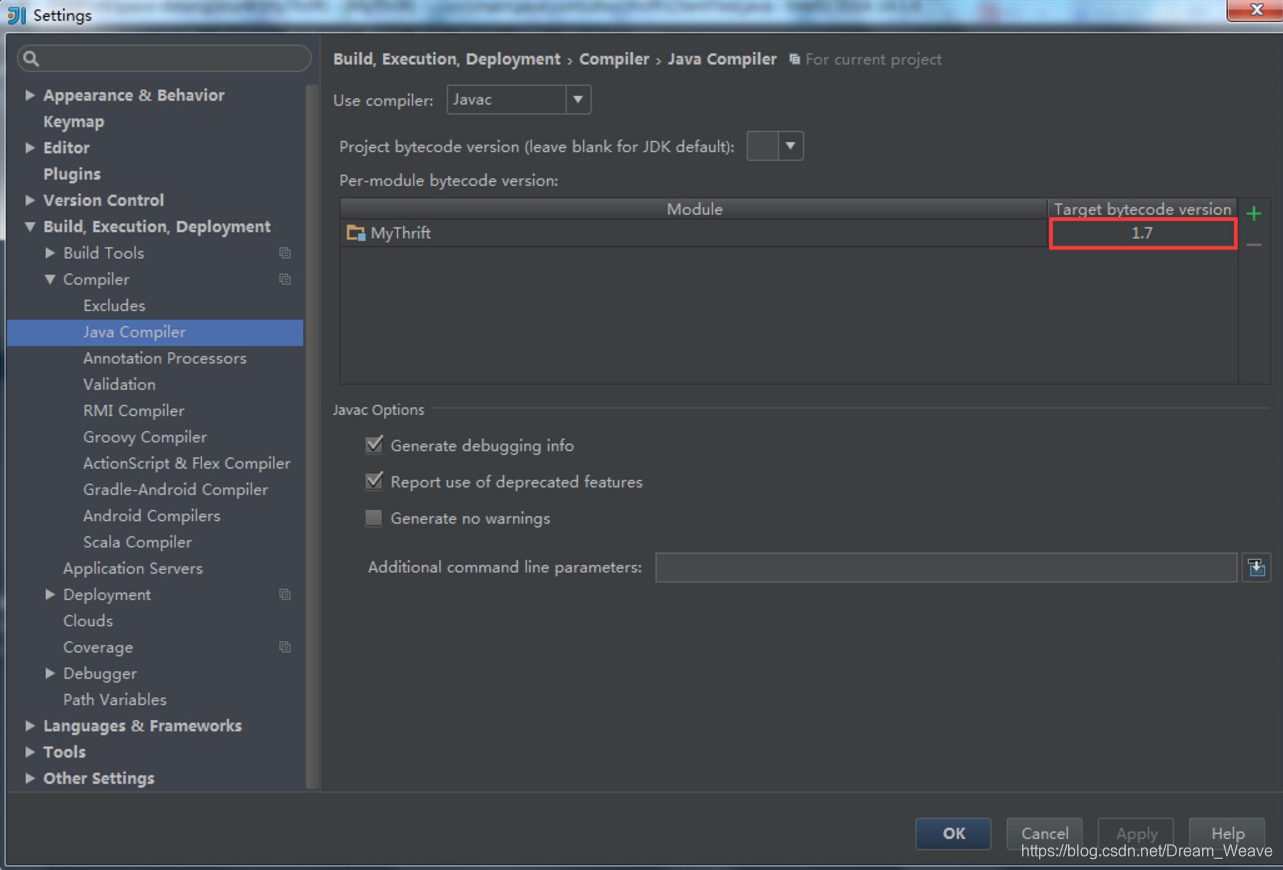Image resolution: width=1283 pixels, height=870 pixels.
Task: Click the expand editor icon beside parameters field
Action: pos(1256,566)
